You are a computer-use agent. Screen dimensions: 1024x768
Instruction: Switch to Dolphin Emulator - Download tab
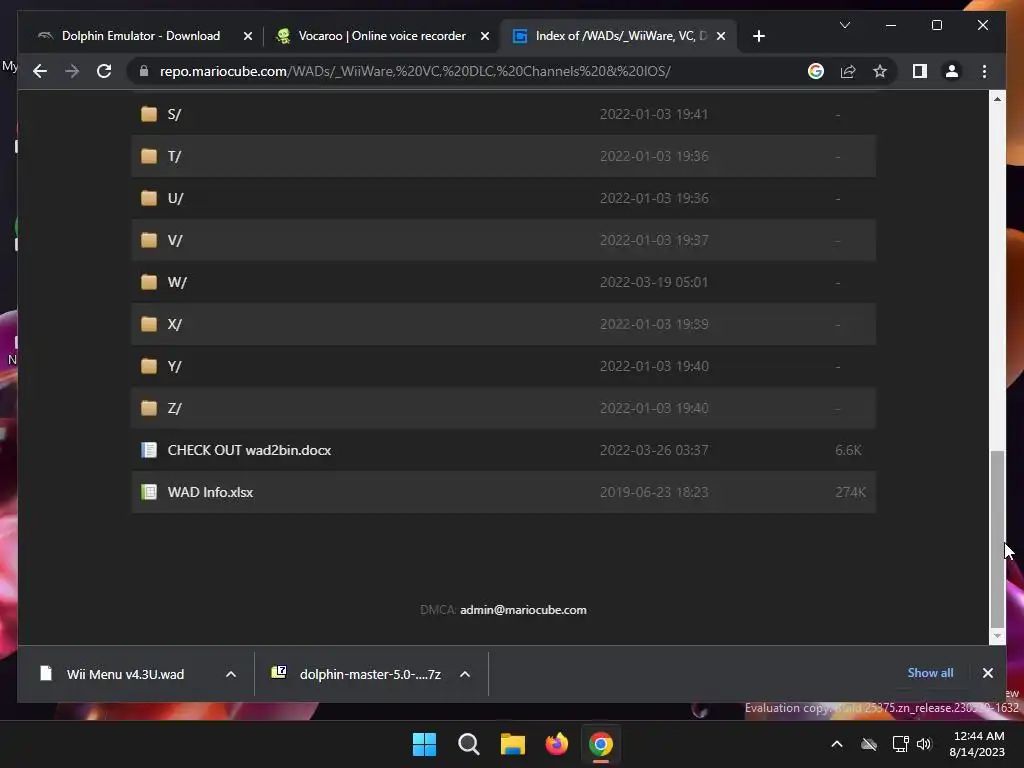pos(140,36)
